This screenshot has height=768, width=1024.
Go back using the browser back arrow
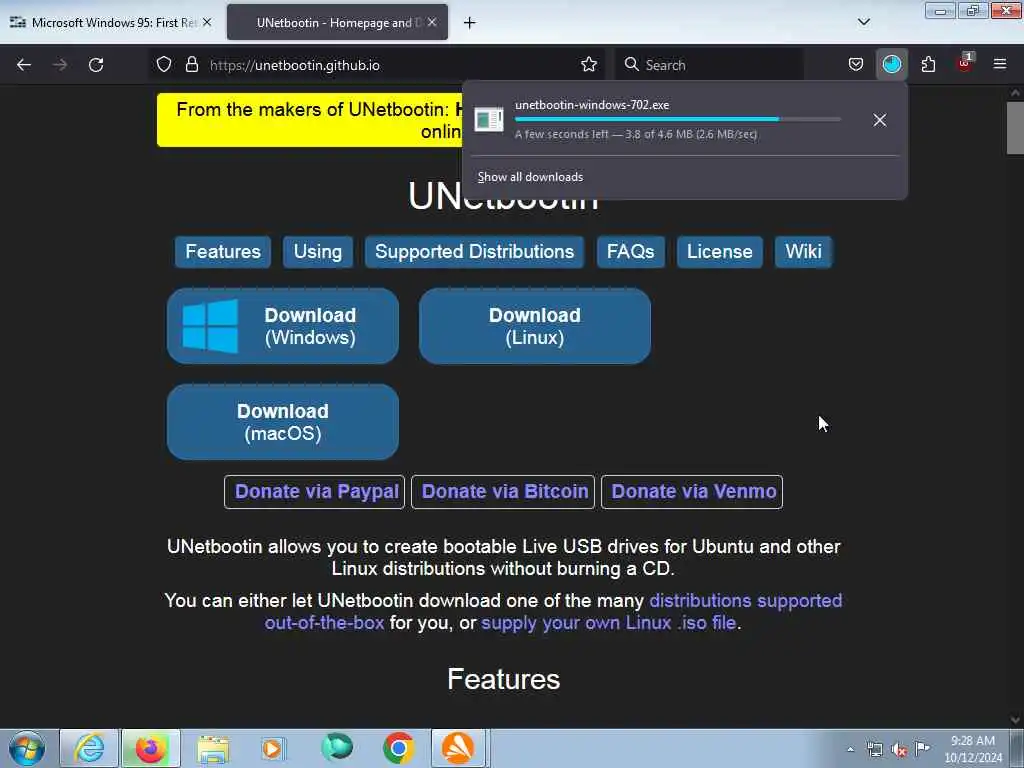24,65
